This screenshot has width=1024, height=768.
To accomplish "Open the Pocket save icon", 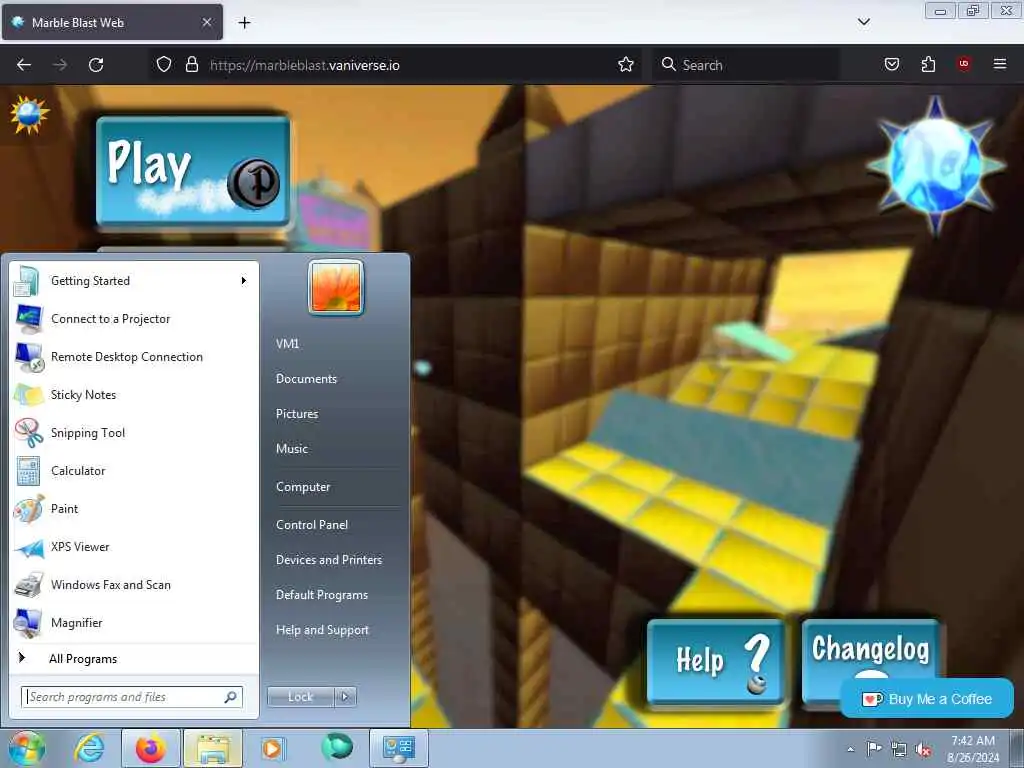I will tap(891, 65).
